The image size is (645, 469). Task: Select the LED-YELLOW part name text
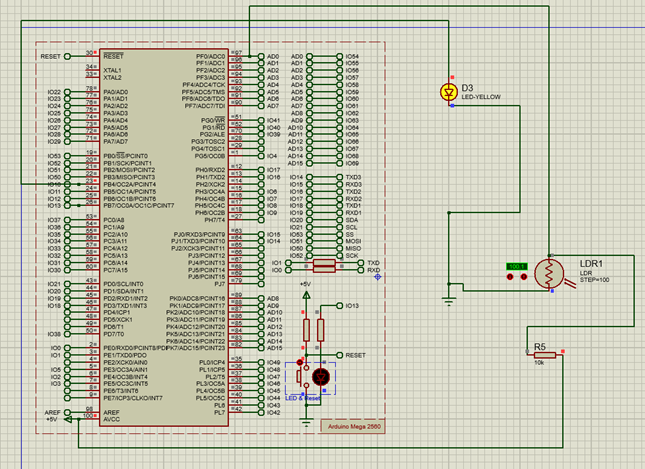[481, 96]
